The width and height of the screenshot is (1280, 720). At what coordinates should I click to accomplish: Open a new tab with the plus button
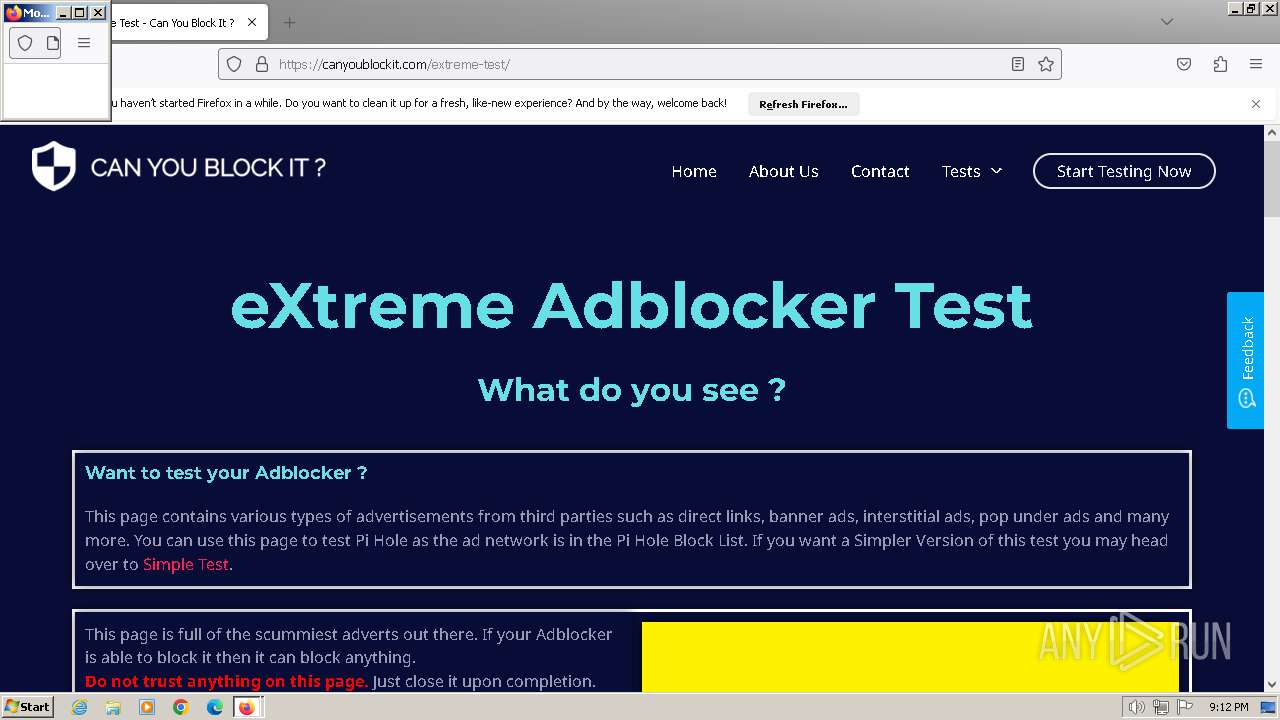coord(289,22)
